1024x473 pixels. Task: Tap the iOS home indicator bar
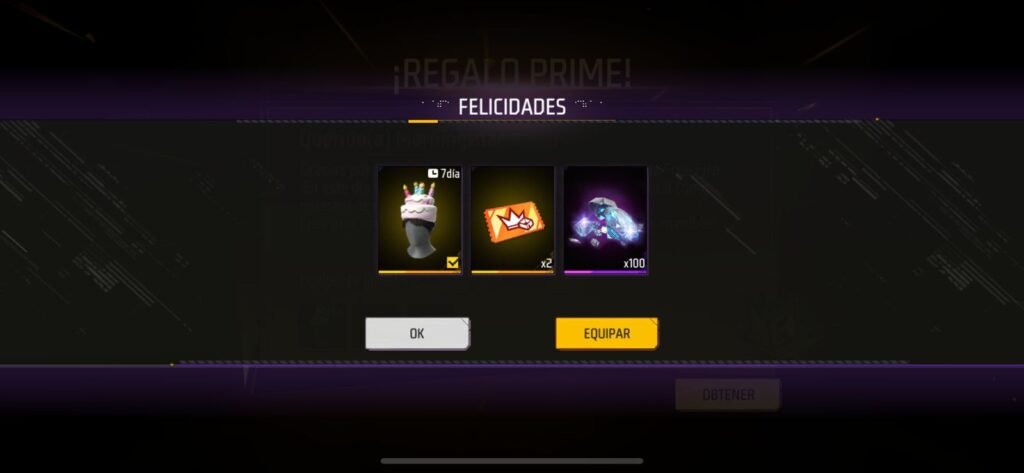pos(512,461)
